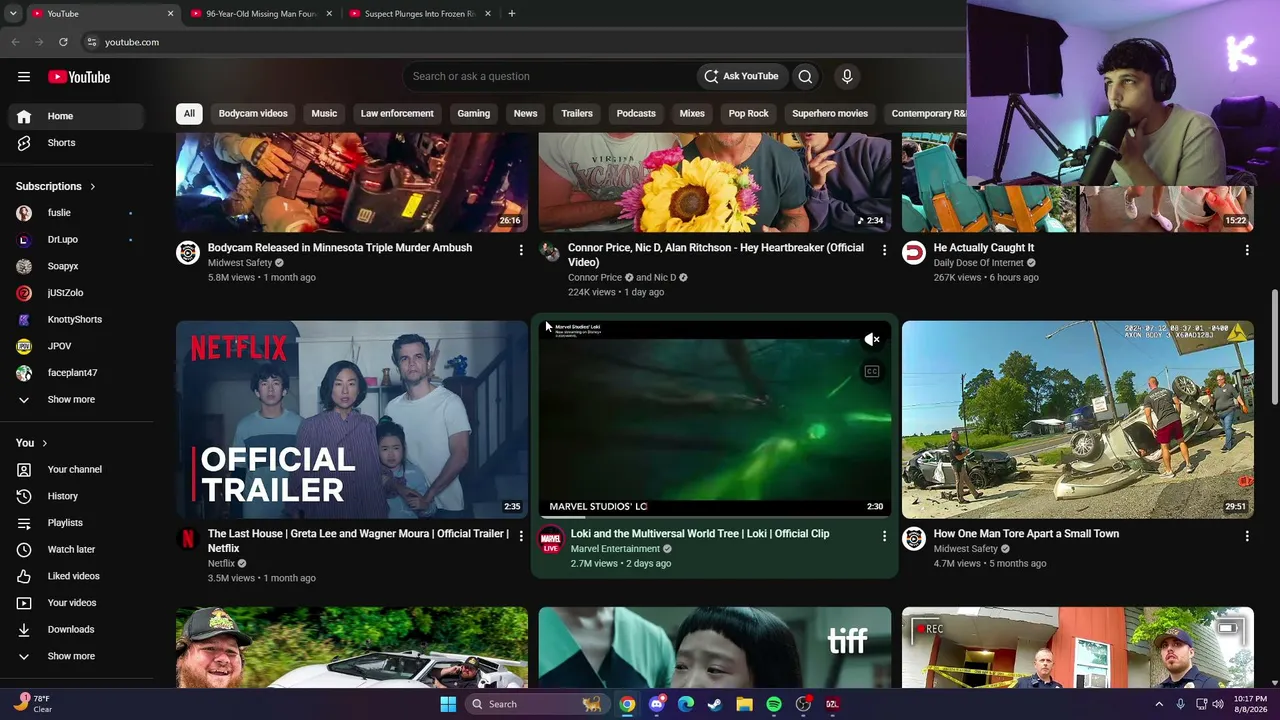The height and width of the screenshot is (720, 1280).
Task: Open Steam from the taskbar
Action: (x=715, y=704)
